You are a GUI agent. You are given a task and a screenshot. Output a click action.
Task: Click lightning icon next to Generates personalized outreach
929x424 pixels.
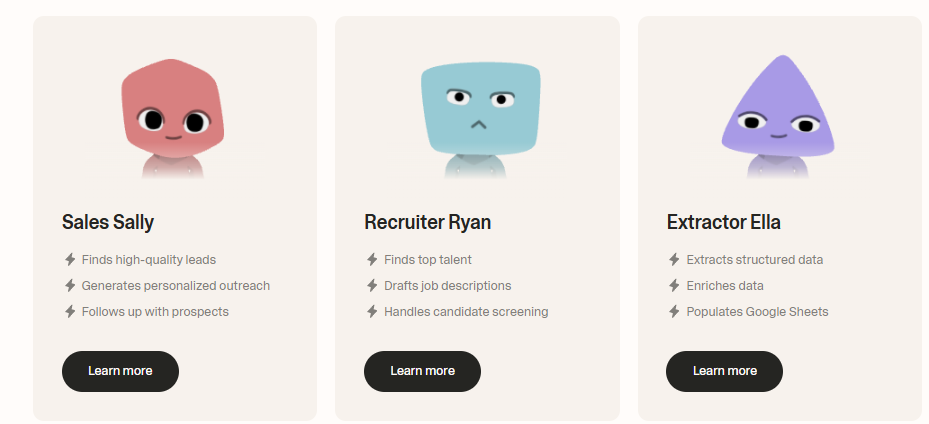click(x=70, y=286)
